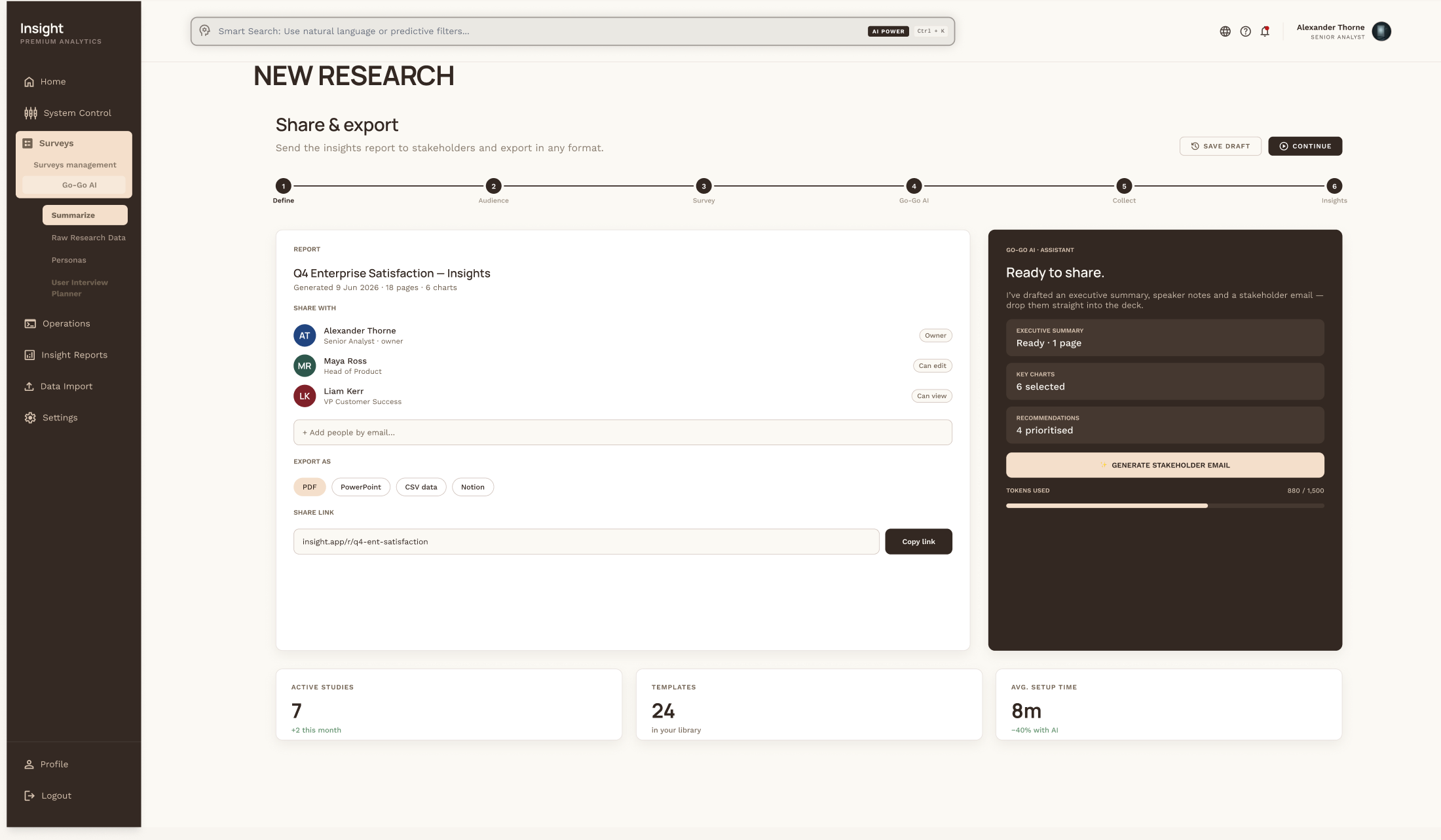Focus the Add people by email field
The image size is (1441, 840).
622,433
